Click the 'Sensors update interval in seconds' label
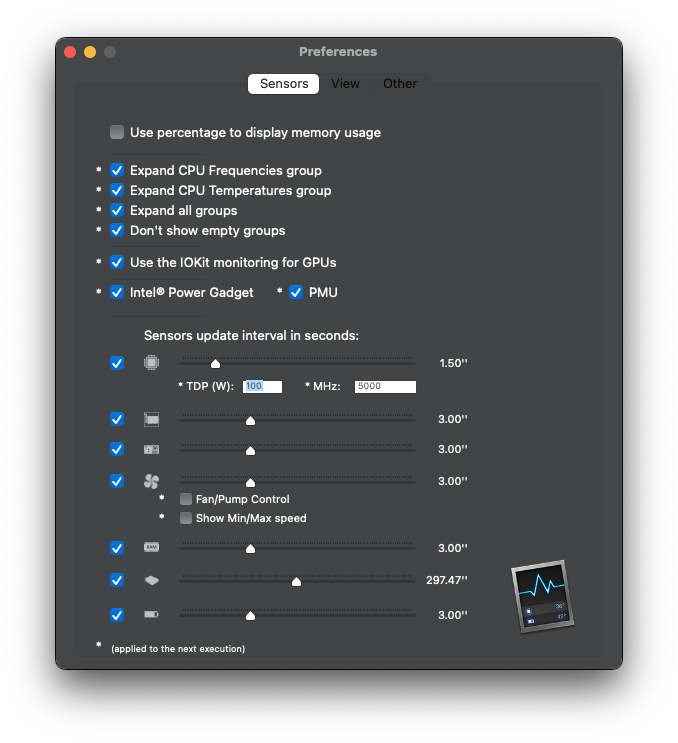678x743 pixels. tap(251, 335)
